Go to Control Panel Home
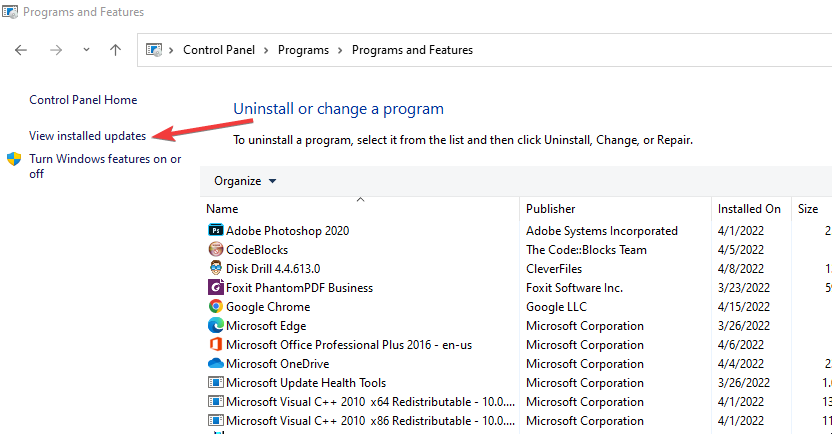This screenshot has height=434, width=832. [83, 100]
